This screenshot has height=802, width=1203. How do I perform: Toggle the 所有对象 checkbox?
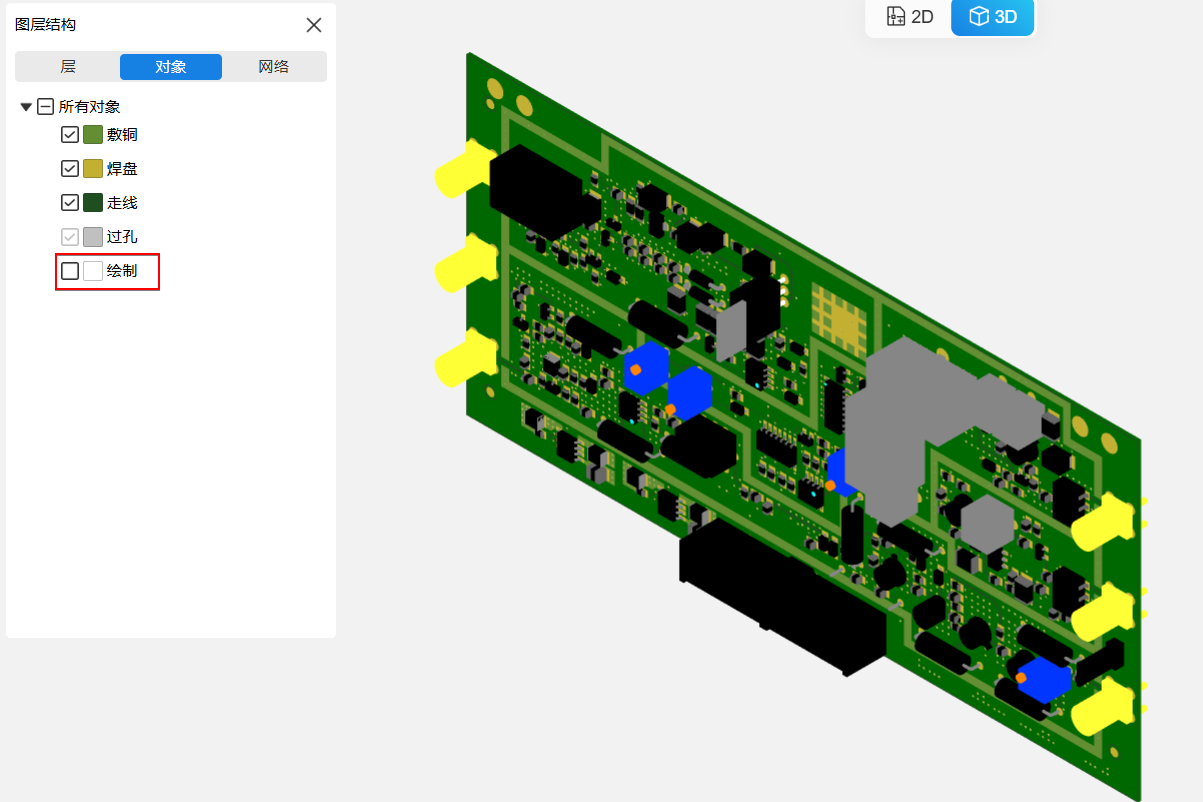click(x=46, y=107)
